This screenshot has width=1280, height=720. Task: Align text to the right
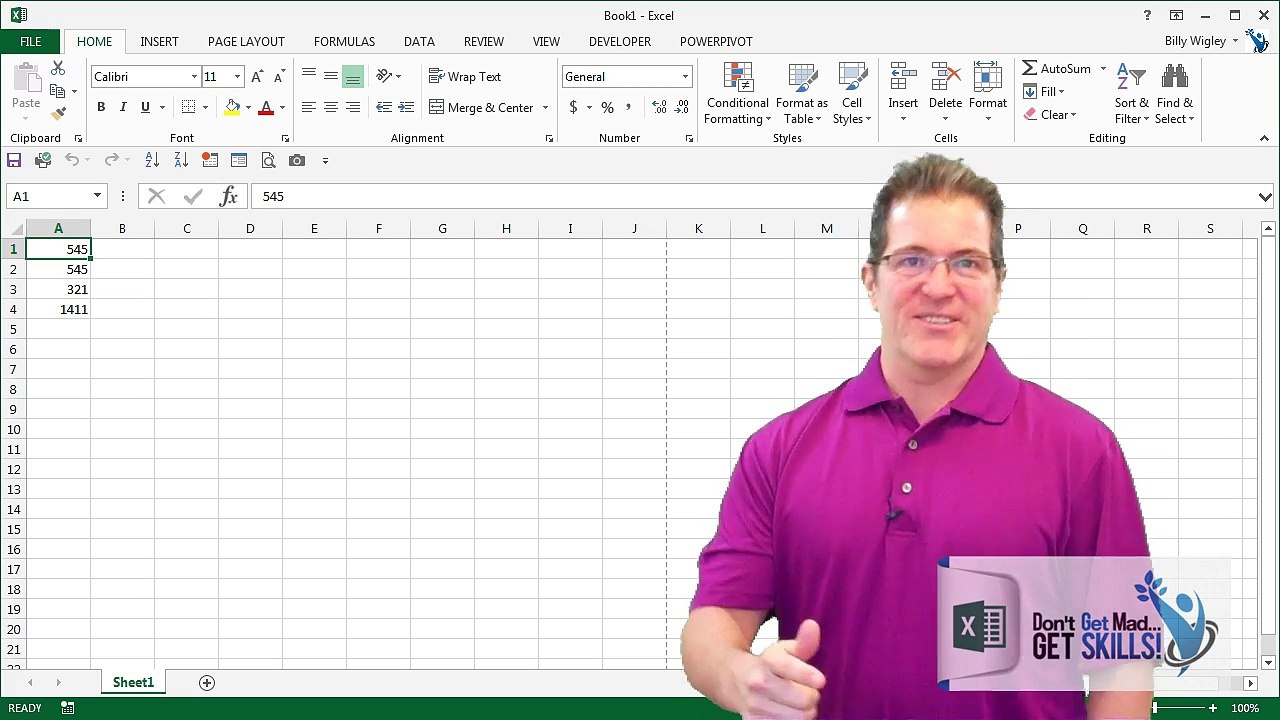(x=353, y=107)
